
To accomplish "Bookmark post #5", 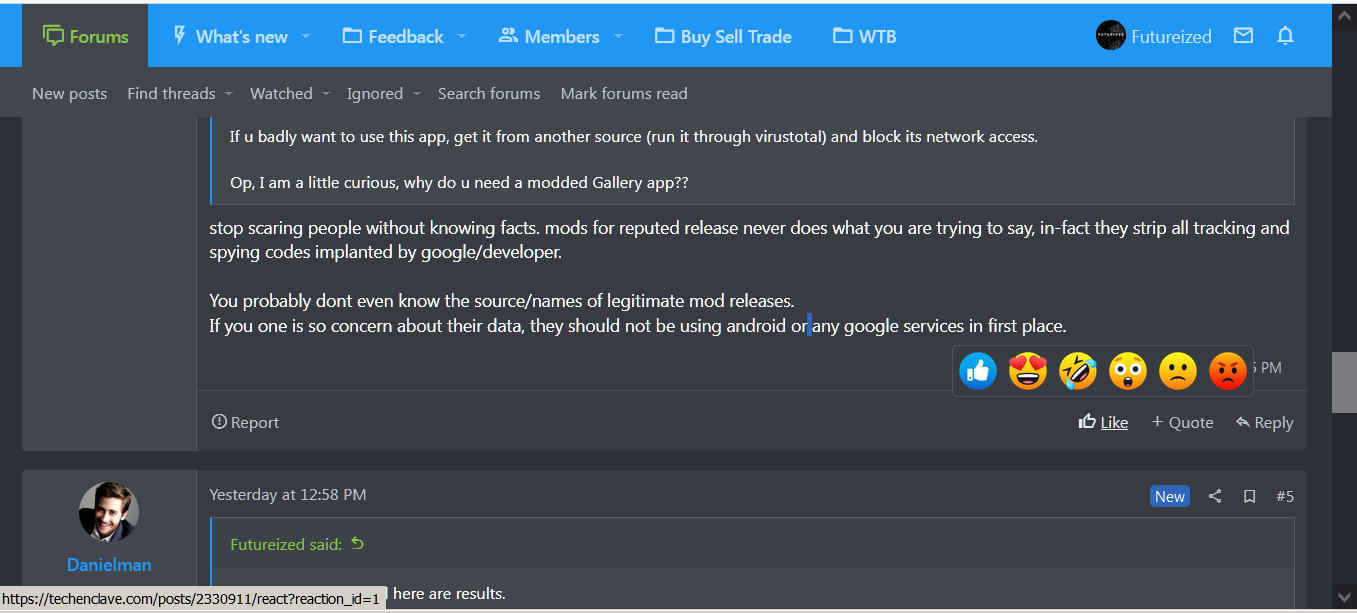I will pyautogui.click(x=1249, y=496).
